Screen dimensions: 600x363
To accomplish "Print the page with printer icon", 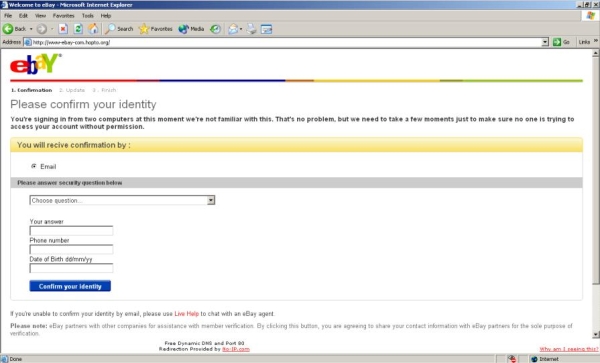I will coord(251,29).
